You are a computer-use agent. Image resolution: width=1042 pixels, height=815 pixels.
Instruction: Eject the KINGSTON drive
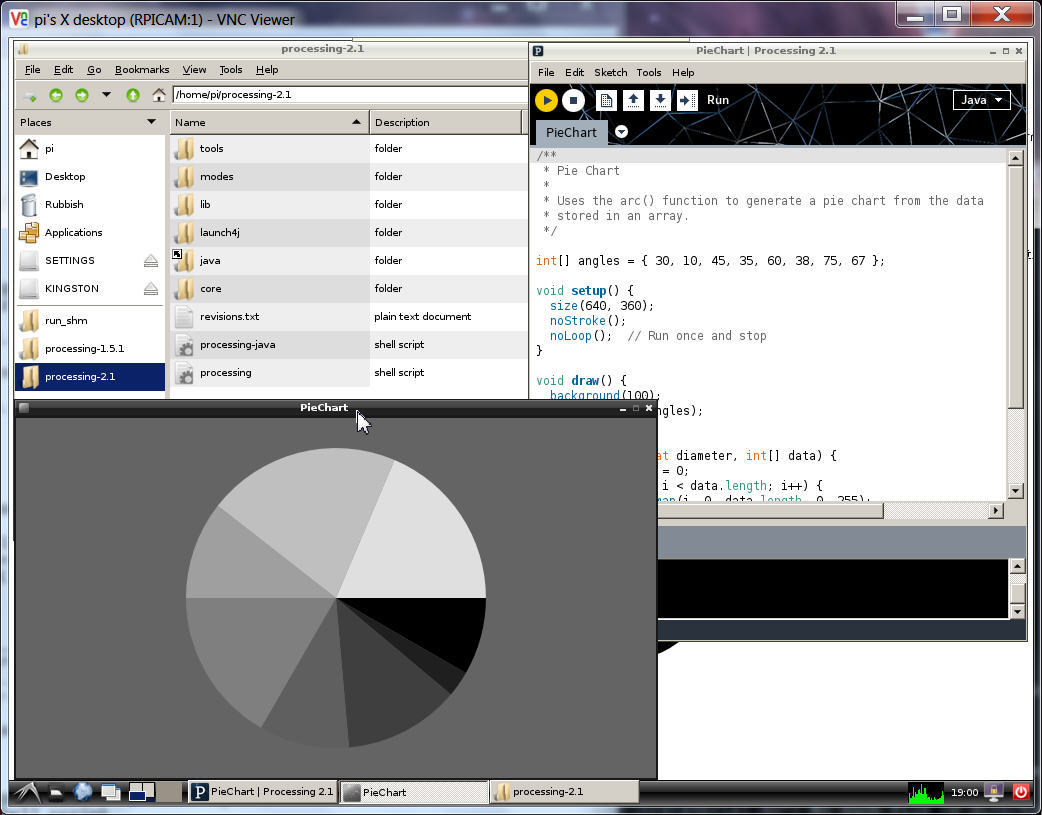click(151, 288)
